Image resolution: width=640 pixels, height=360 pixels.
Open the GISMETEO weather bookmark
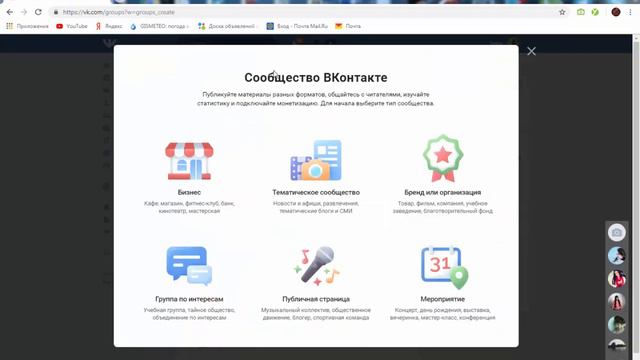click(160, 26)
